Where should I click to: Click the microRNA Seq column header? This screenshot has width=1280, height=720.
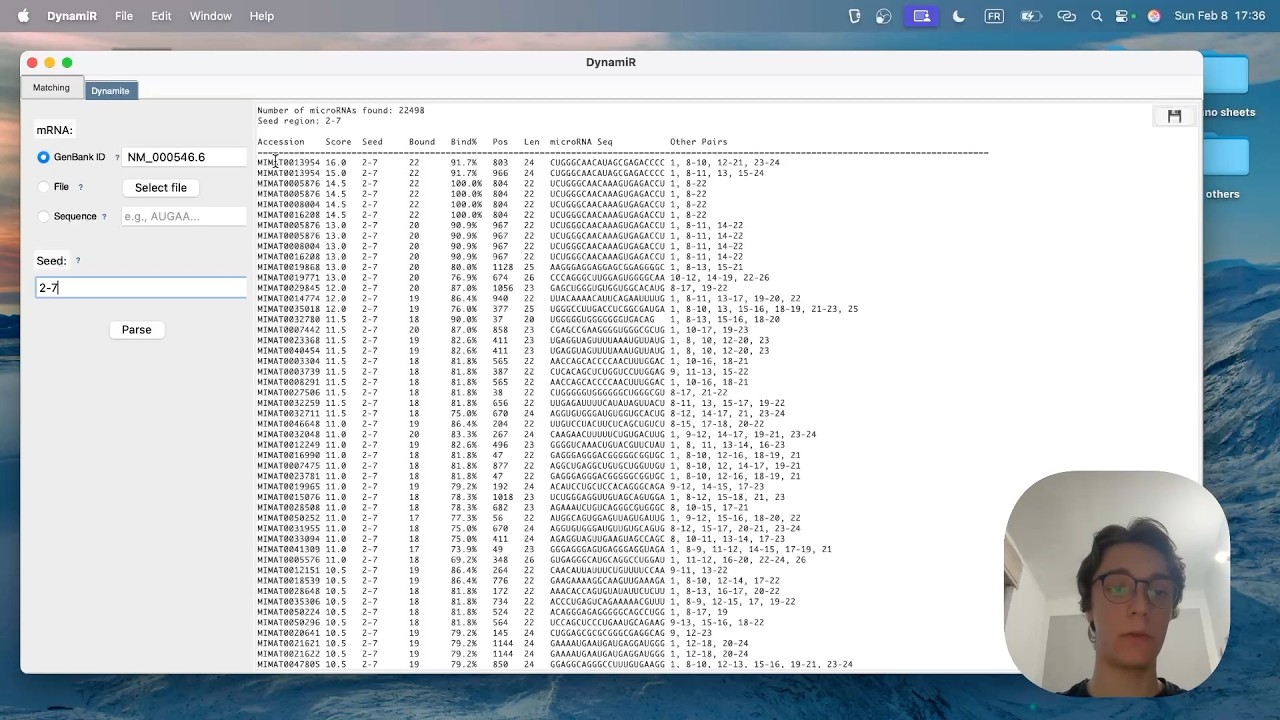coord(581,142)
